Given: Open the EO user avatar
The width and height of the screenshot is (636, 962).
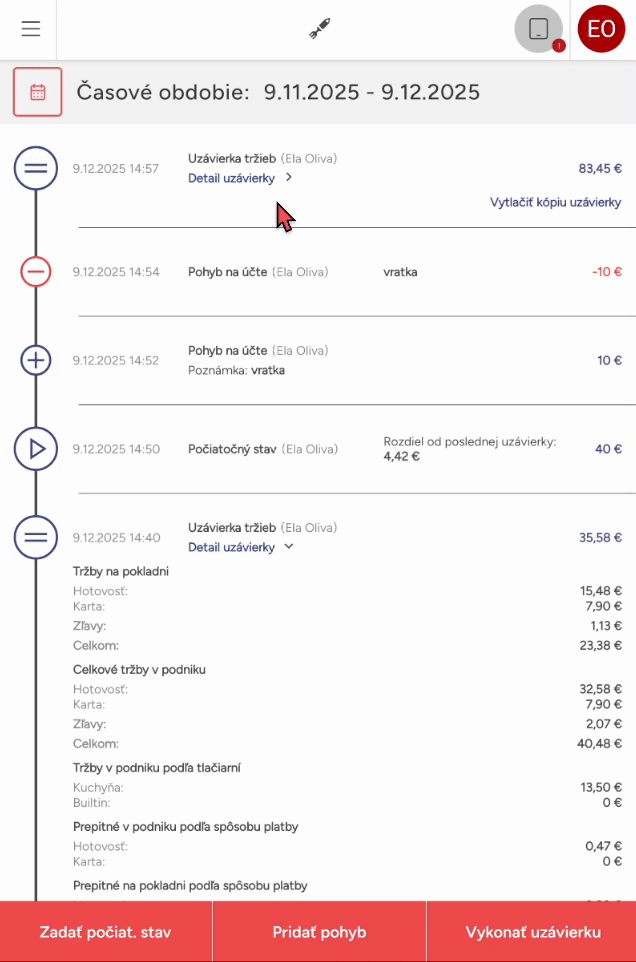Looking at the screenshot, I should click(x=601, y=29).
